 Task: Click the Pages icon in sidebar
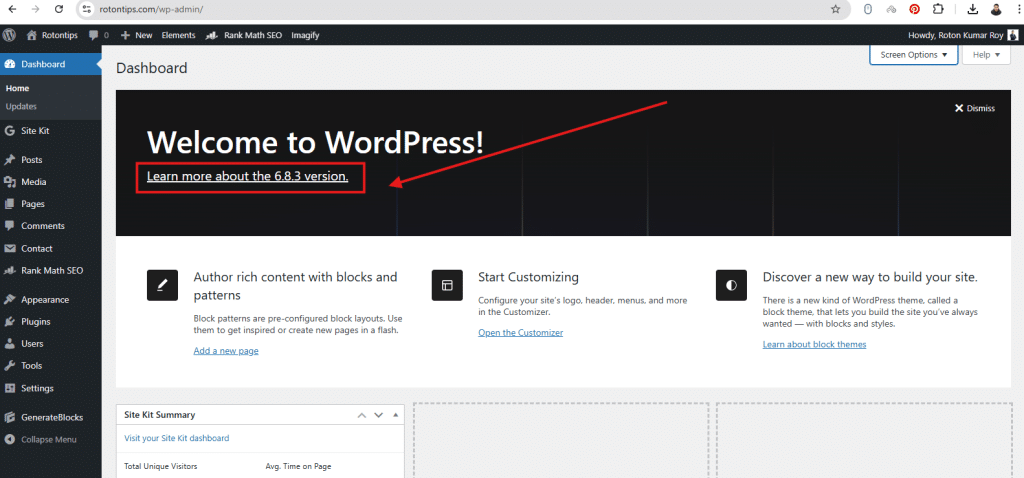pyautogui.click(x=10, y=204)
